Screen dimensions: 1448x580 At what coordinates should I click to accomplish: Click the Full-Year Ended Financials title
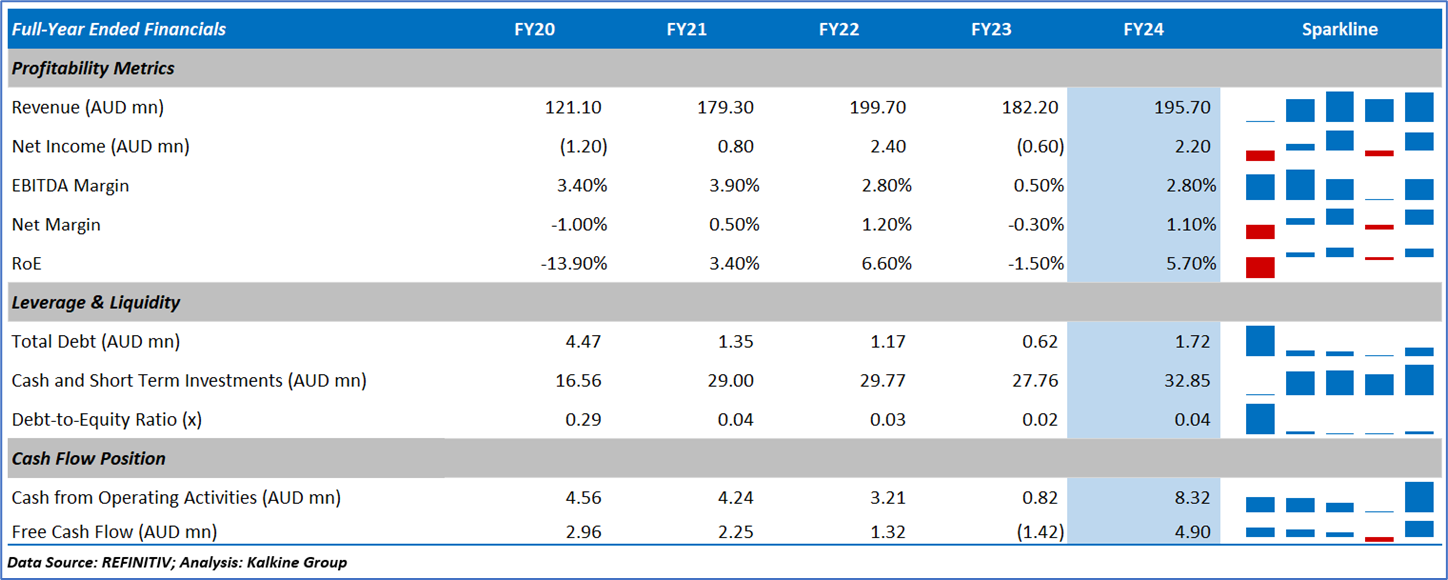pyautogui.click(x=119, y=30)
